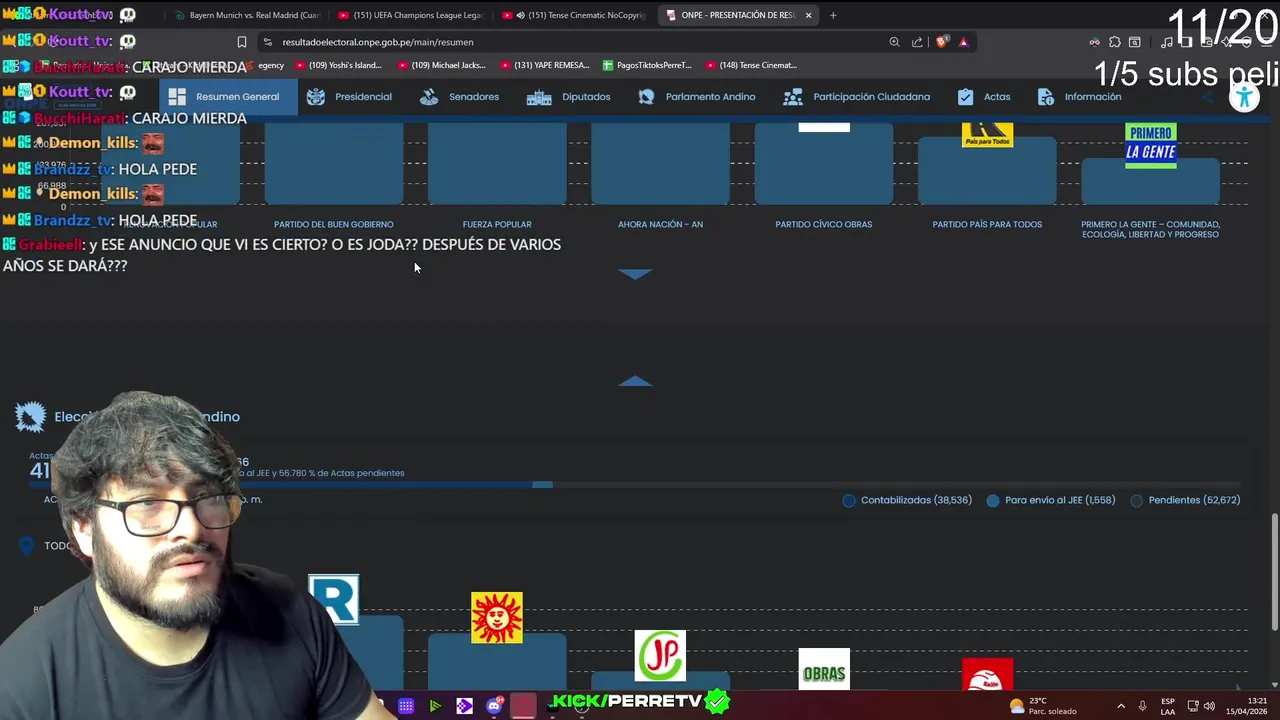The width and height of the screenshot is (1280, 720).
Task: Switch to the UEFA Champions League tab
Action: coord(410,15)
